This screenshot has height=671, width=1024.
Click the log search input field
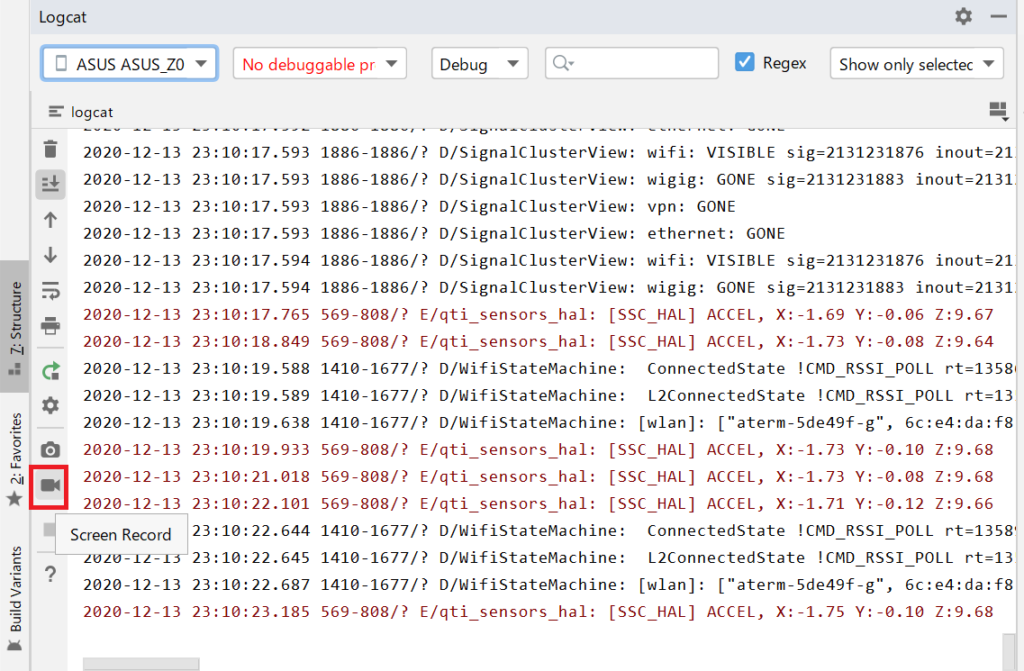(x=632, y=63)
